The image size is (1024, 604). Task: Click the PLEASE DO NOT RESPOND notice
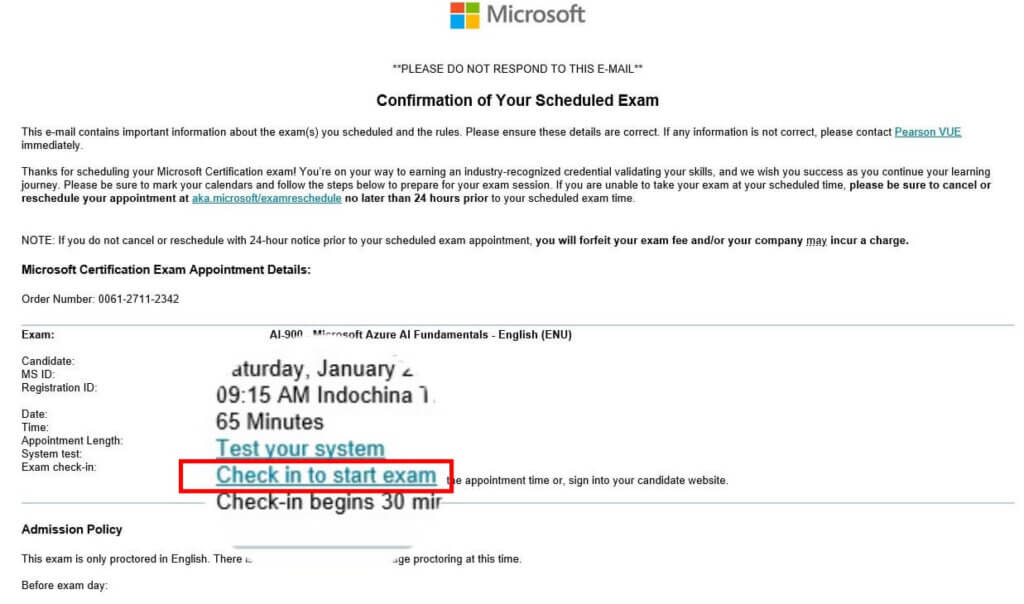(x=517, y=69)
